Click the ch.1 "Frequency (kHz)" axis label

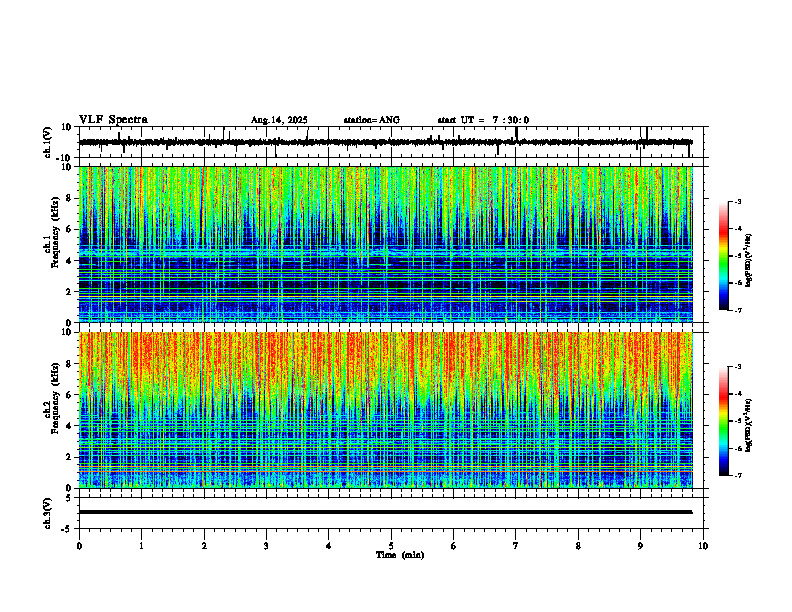point(56,232)
